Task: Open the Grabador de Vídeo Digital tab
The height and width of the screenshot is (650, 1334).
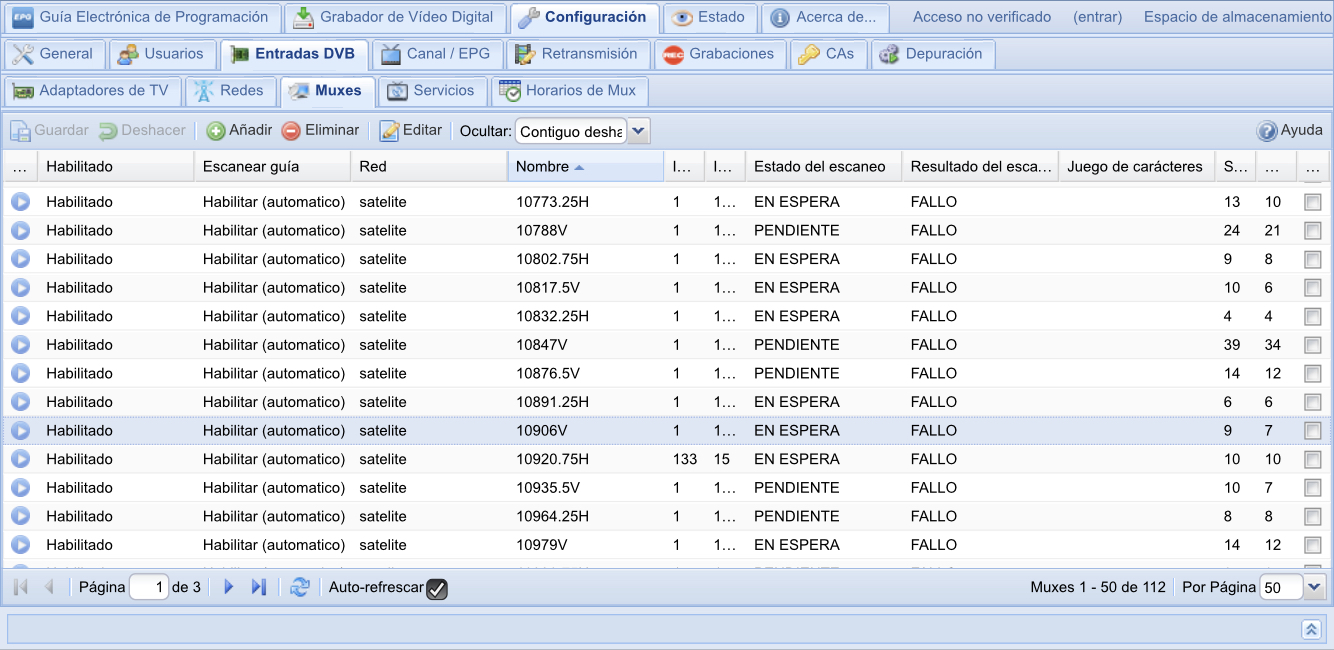Action: click(x=394, y=17)
